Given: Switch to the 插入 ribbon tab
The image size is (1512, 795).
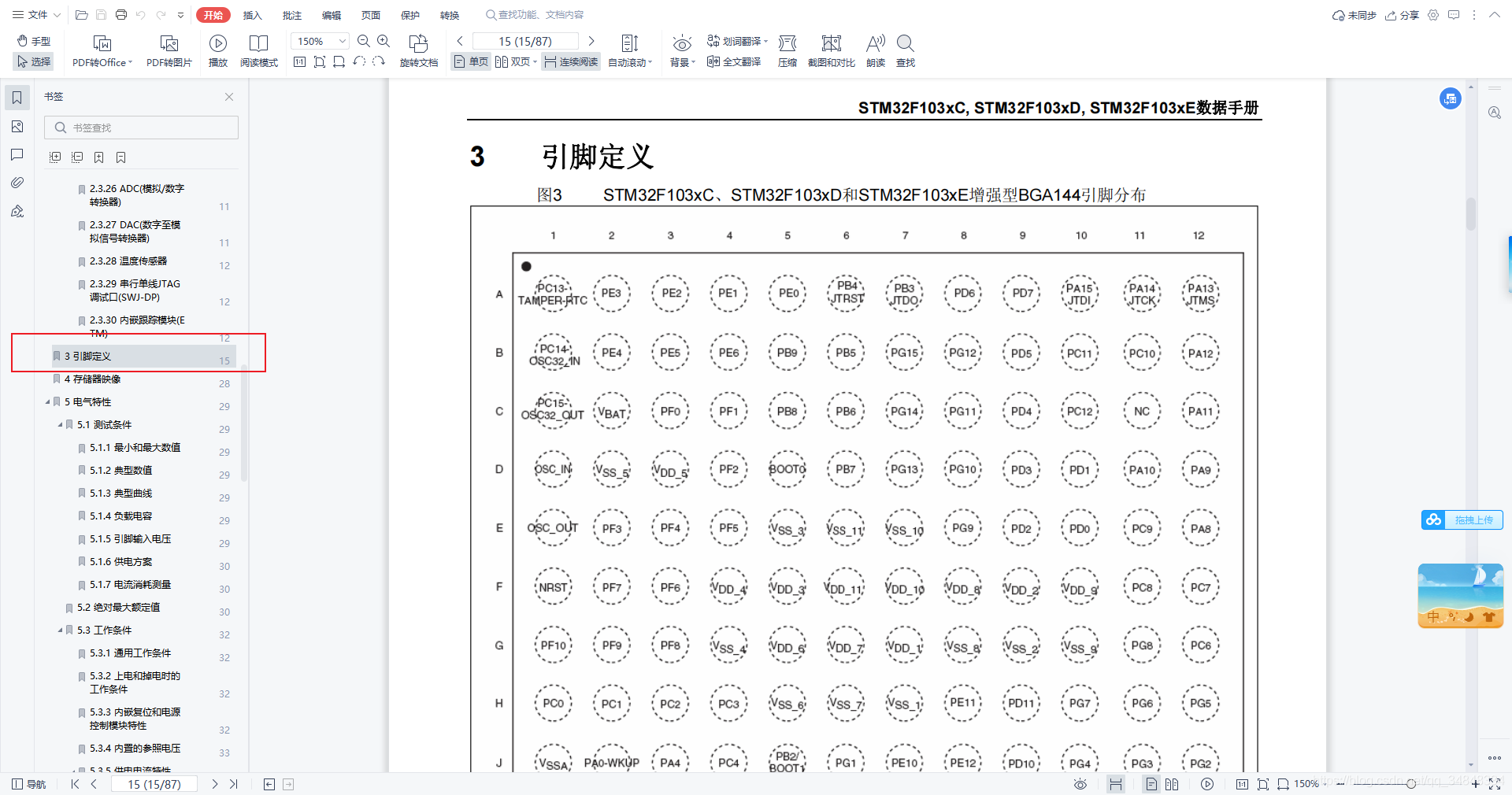Looking at the screenshot, I should (x=253, y=15).
